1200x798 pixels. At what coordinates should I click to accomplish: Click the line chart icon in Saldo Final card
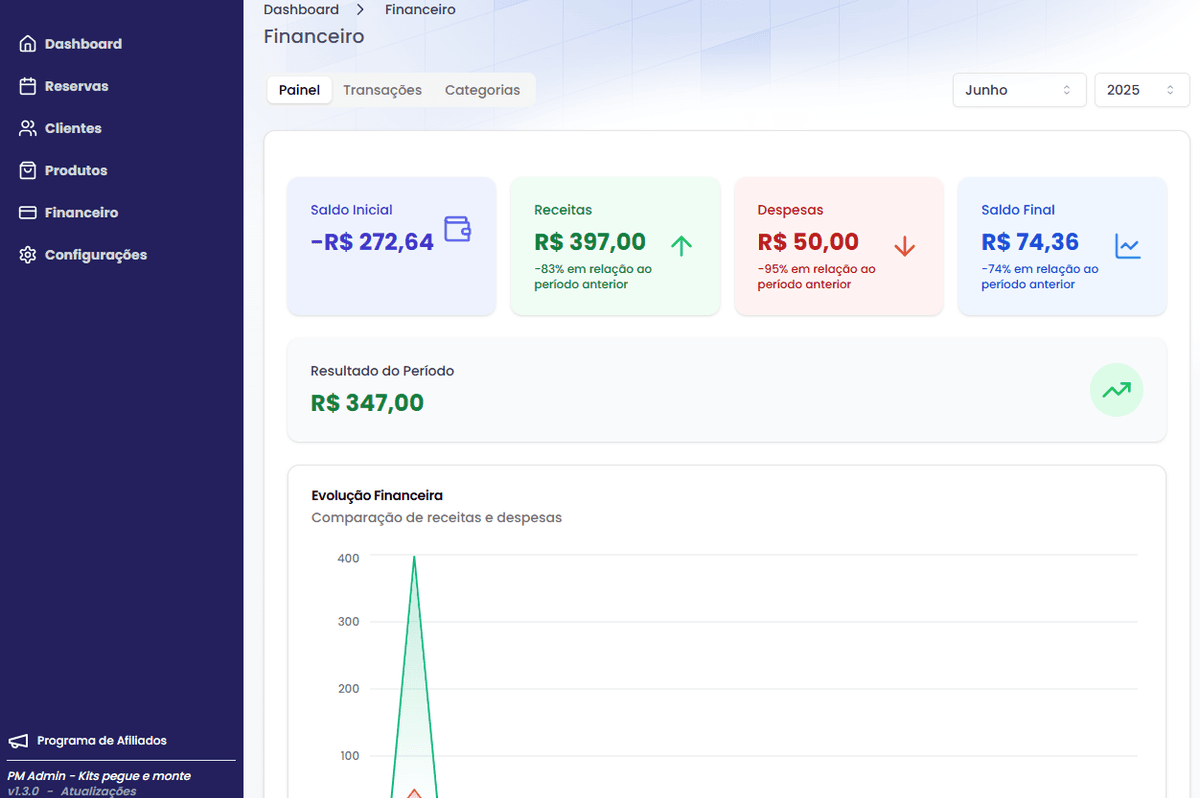1128,246
